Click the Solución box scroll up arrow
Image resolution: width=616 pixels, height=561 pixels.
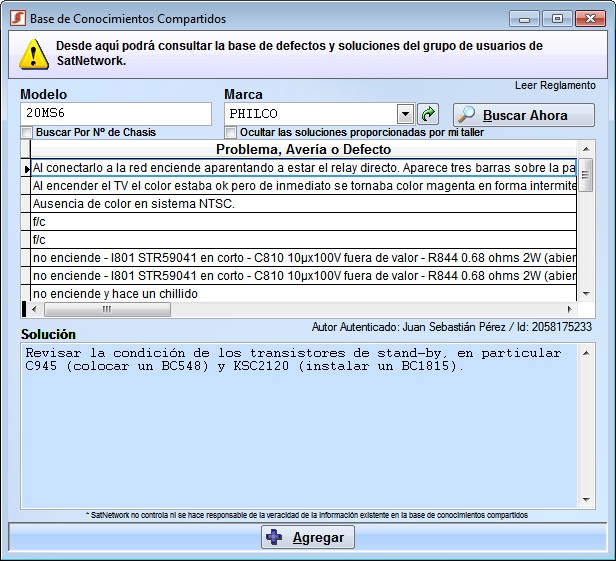click(586, 353)
